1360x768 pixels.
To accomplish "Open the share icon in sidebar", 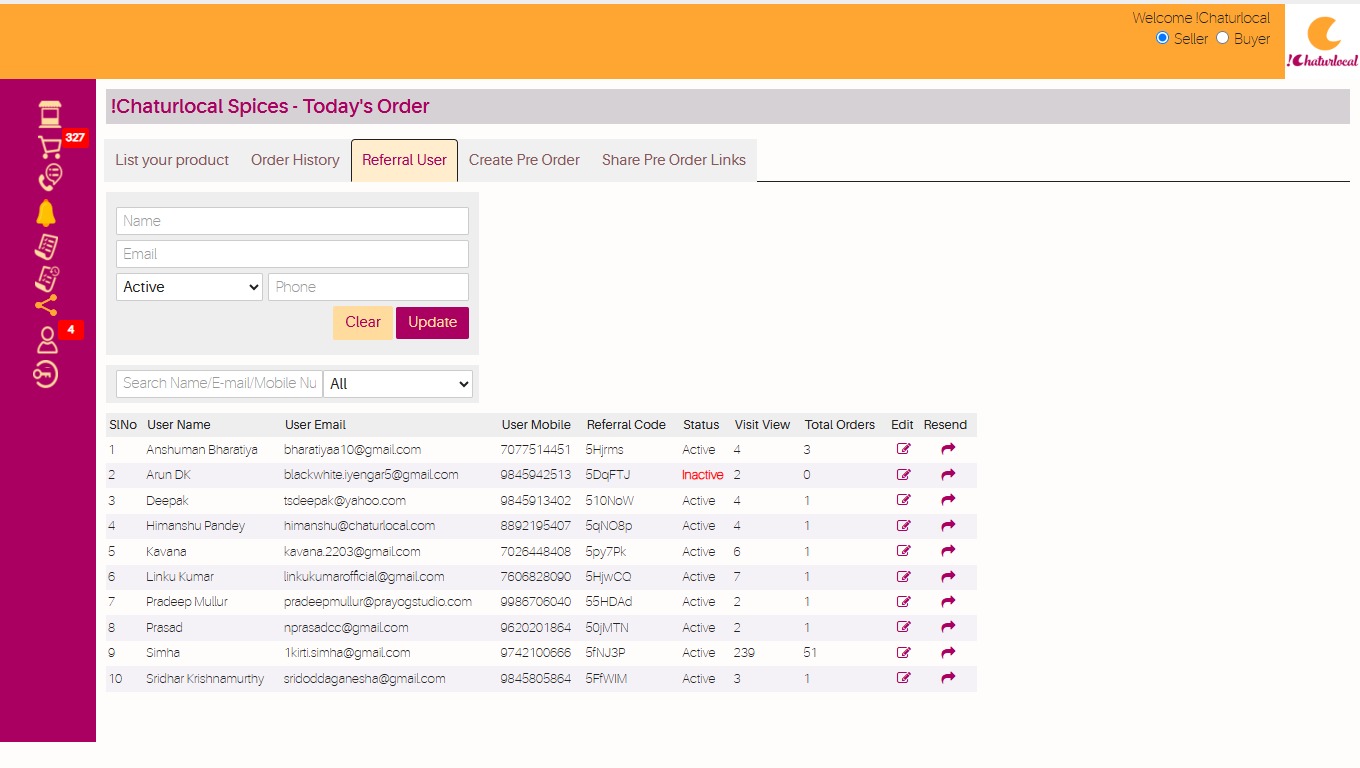I will pyautogui.click(x=46, y=306).
